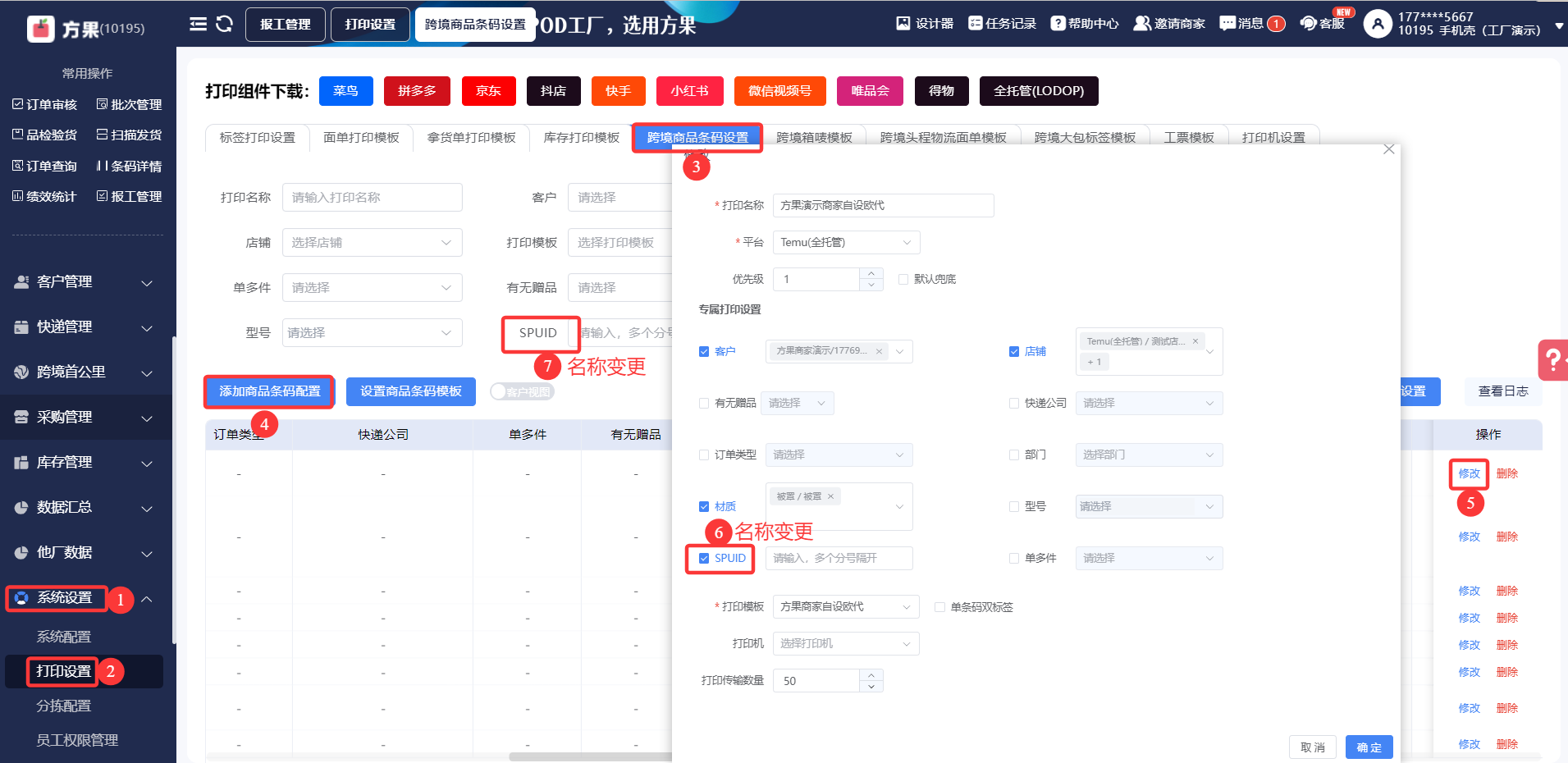Enable the 单条码双标签 checkbox
This screenshot has width=1568, height=763.
coord(939,607)
